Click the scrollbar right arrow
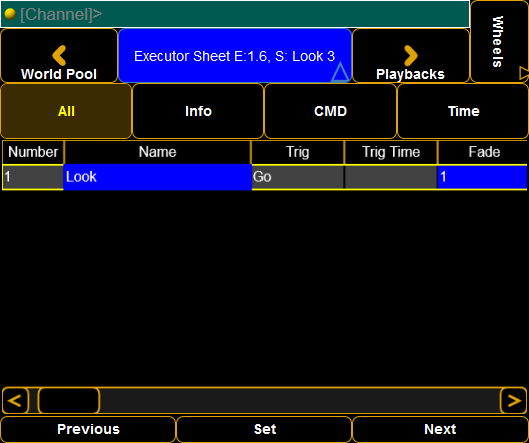 [x=513, y=401]
